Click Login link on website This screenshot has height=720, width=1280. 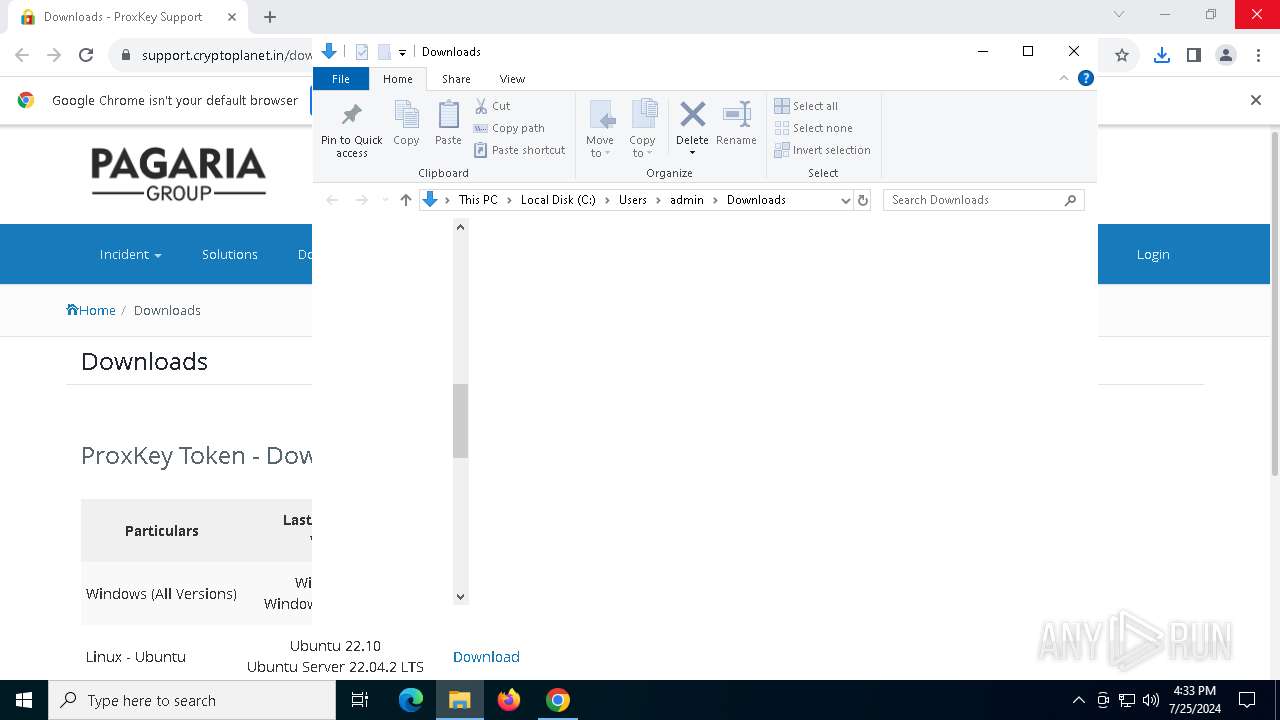[1153, 254]
